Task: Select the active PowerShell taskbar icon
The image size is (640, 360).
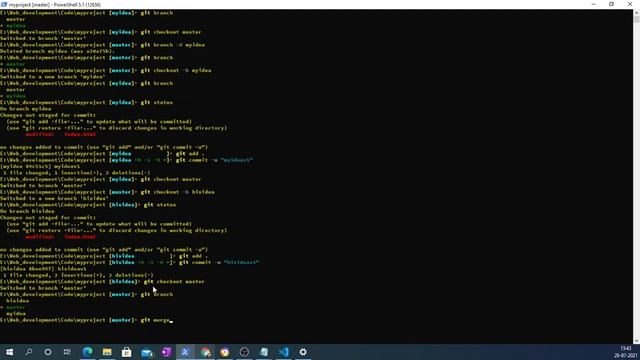Action: coord(185,352)
